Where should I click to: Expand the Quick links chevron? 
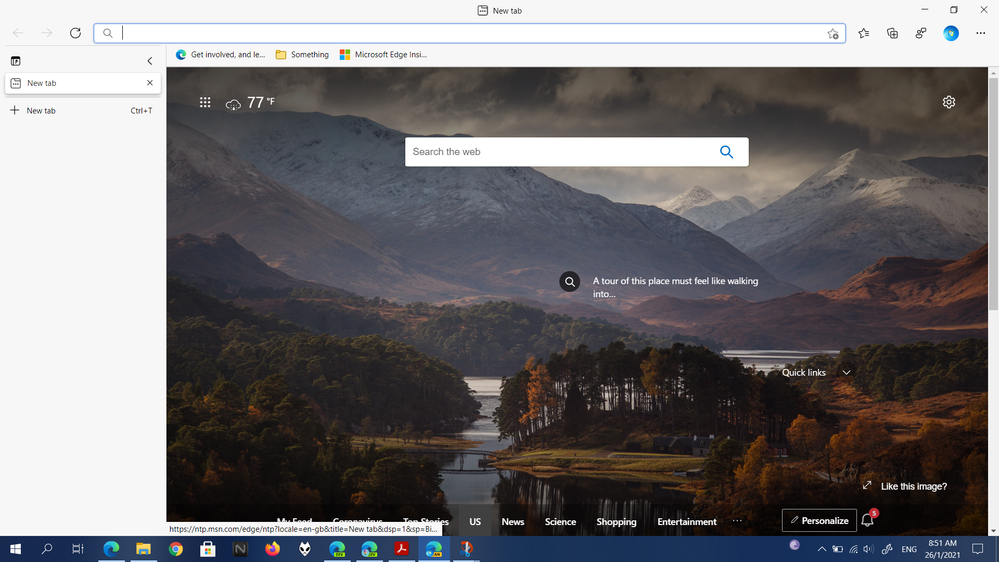pos(846,372)
